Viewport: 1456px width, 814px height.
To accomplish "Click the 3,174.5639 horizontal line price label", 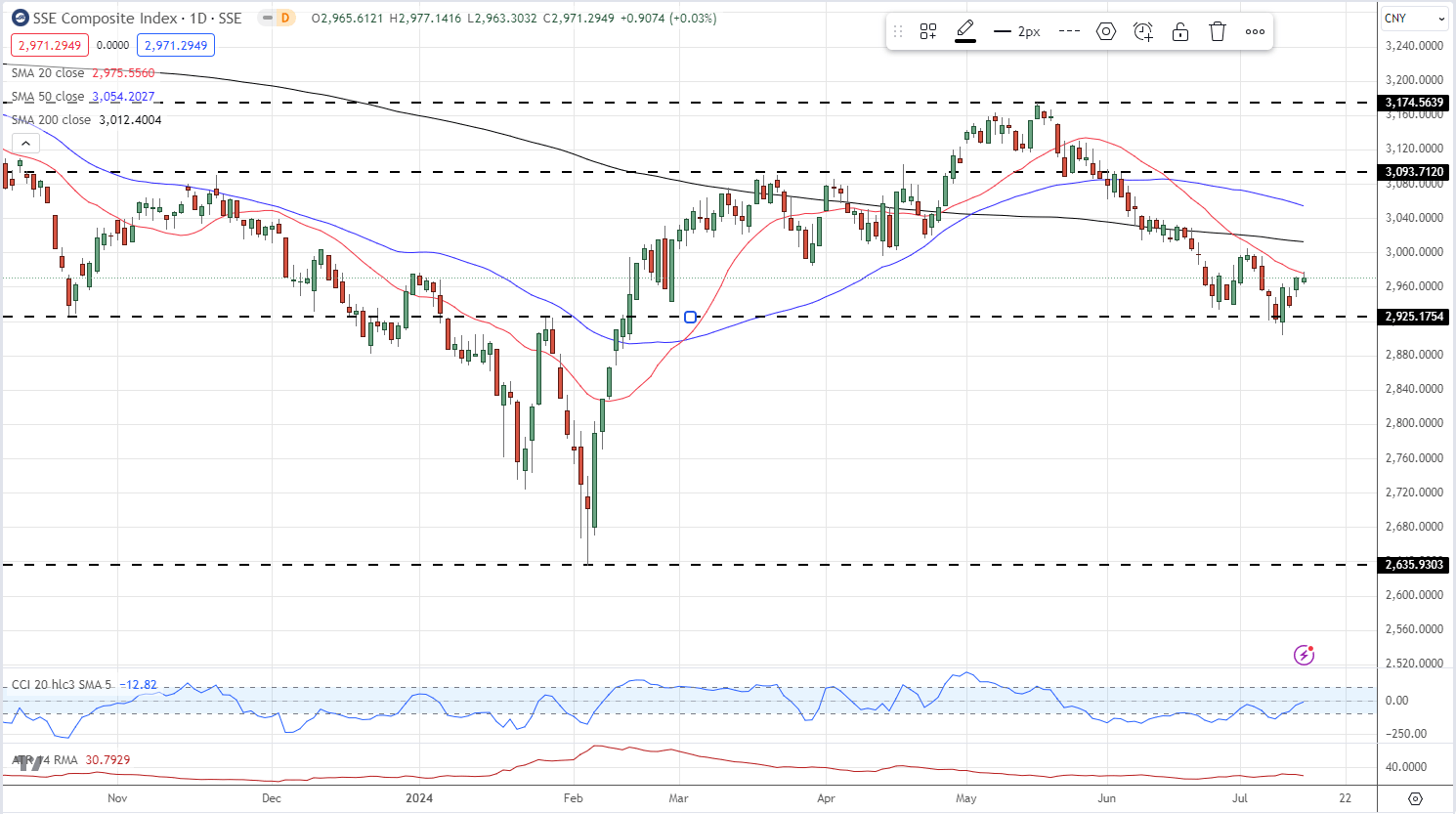I will (x=1414, y=103).
